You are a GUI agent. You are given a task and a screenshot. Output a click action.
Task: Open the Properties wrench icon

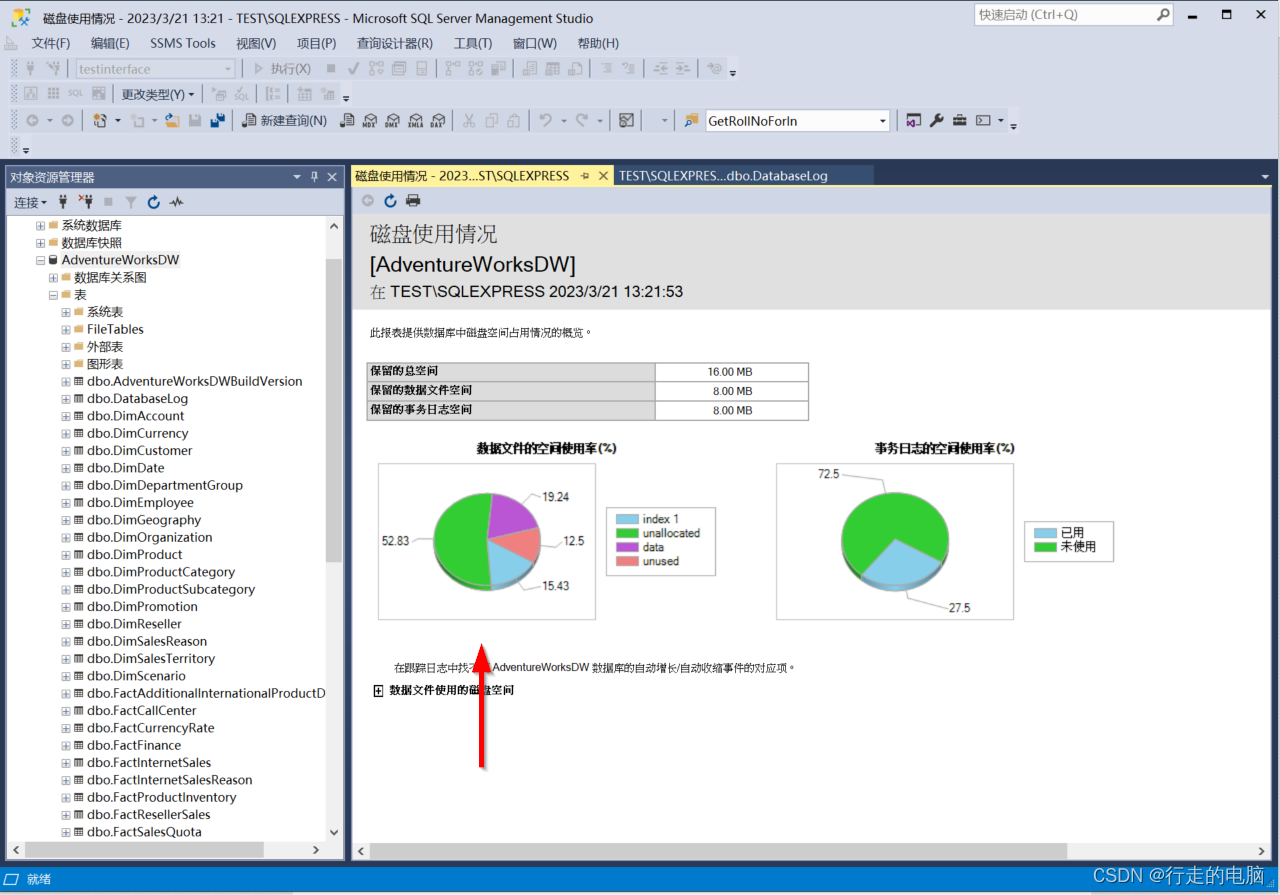click(x=937, y=121)
